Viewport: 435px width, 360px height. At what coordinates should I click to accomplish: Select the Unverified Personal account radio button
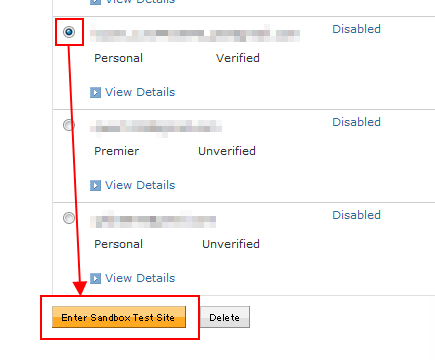[x=69, y=218]
